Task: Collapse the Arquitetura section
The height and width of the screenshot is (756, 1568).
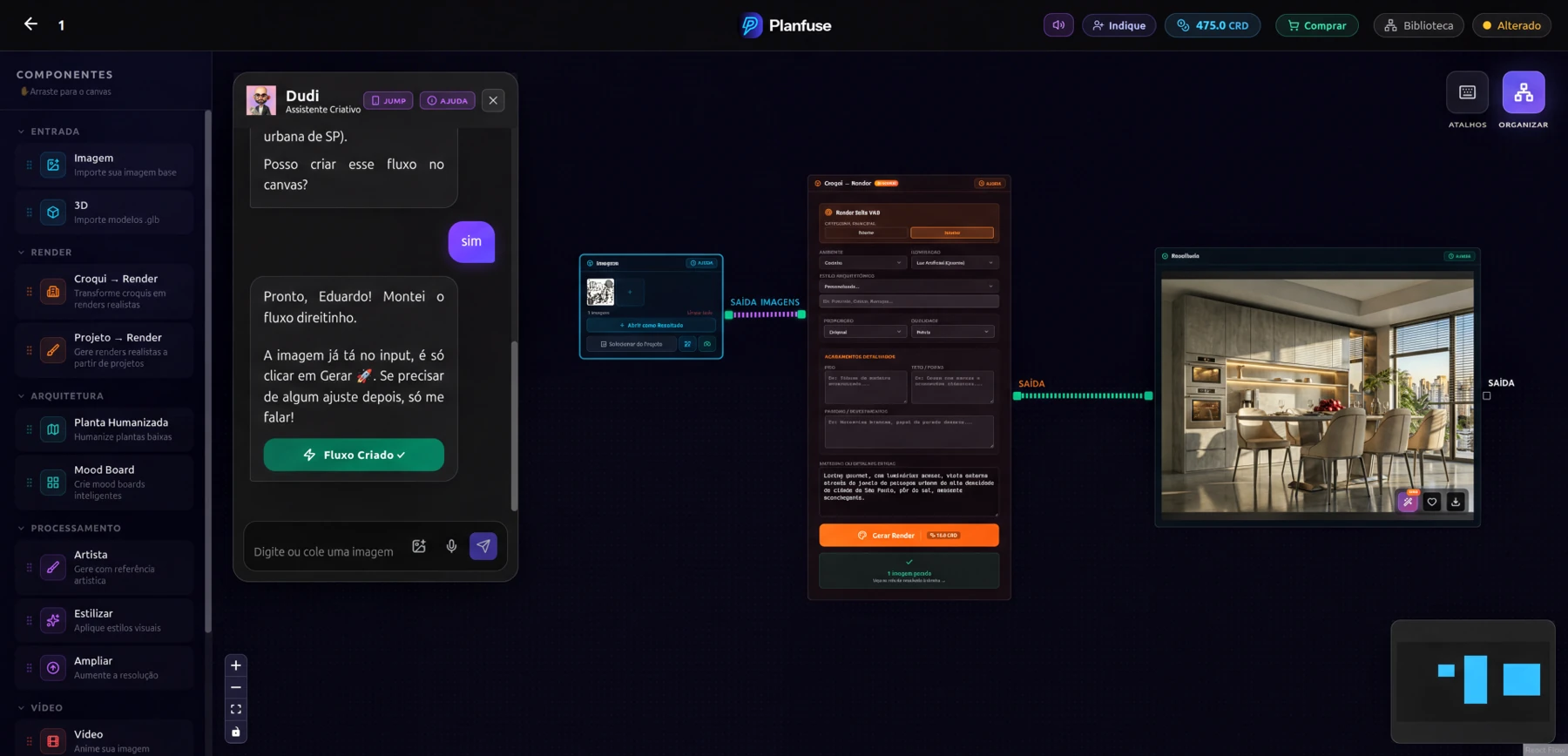Action: tap(60, 396)
